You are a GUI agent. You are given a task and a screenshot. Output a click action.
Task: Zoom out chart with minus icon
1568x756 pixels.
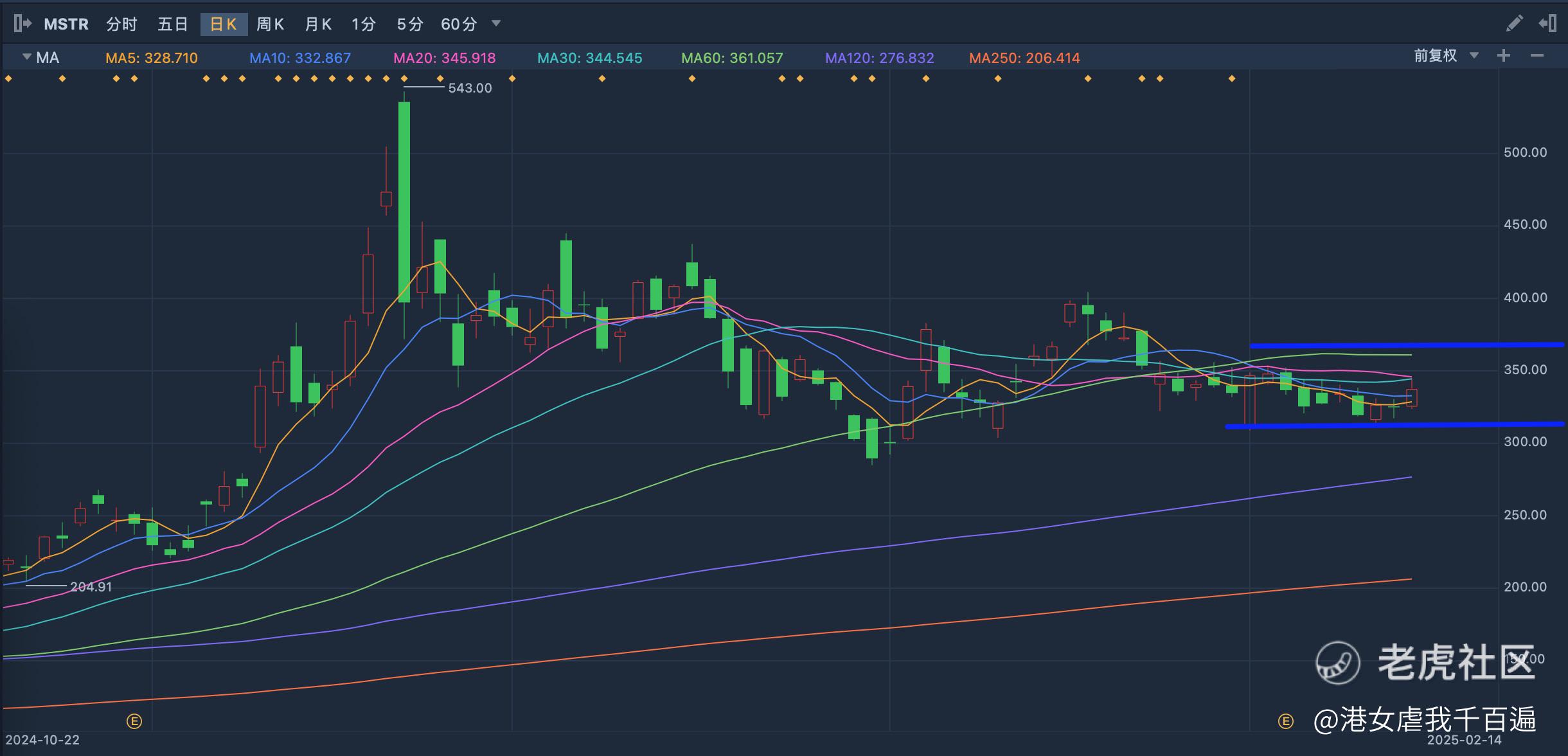point(1537,56)
